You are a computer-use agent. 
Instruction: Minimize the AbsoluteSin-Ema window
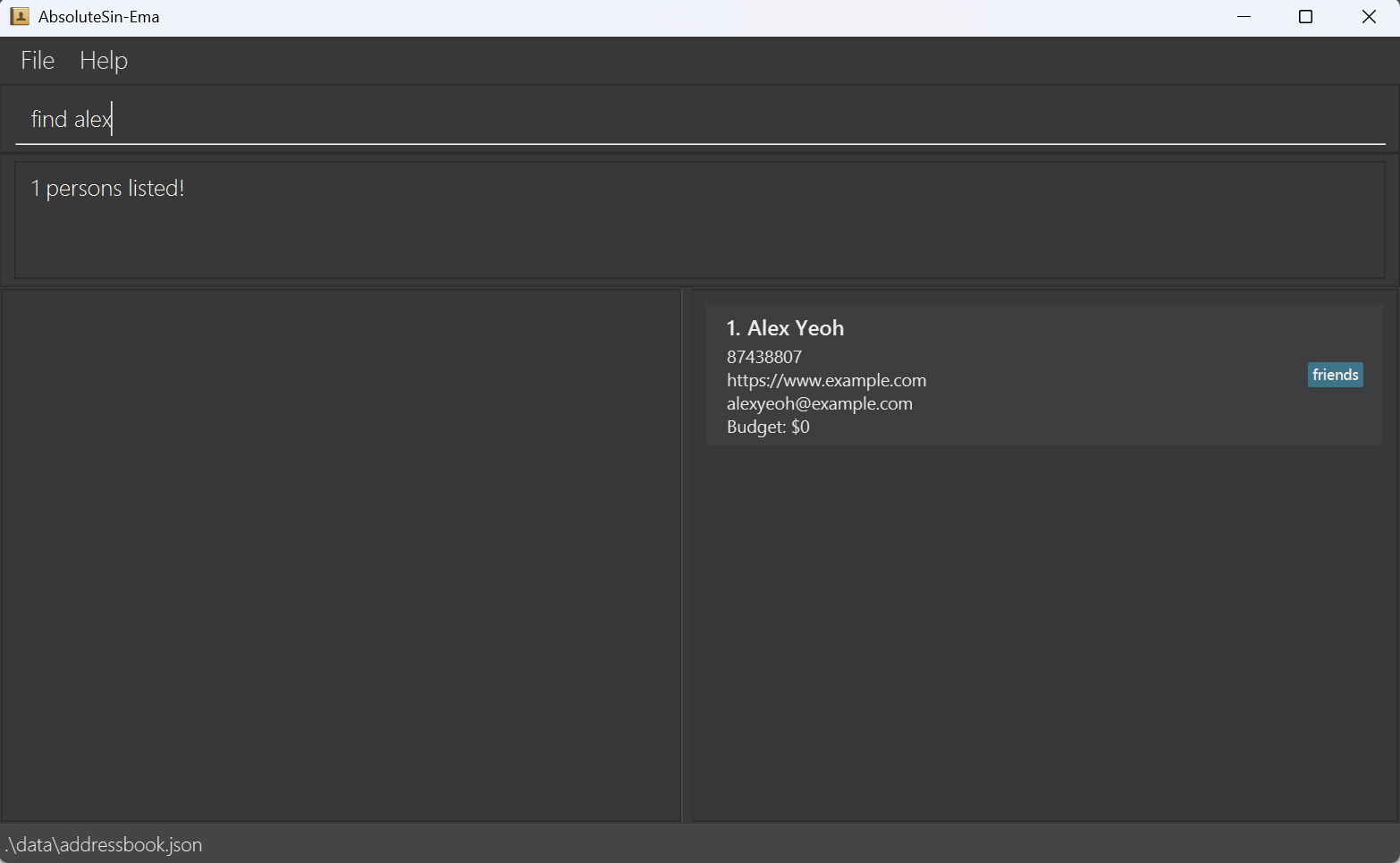tap(1243, 17)
